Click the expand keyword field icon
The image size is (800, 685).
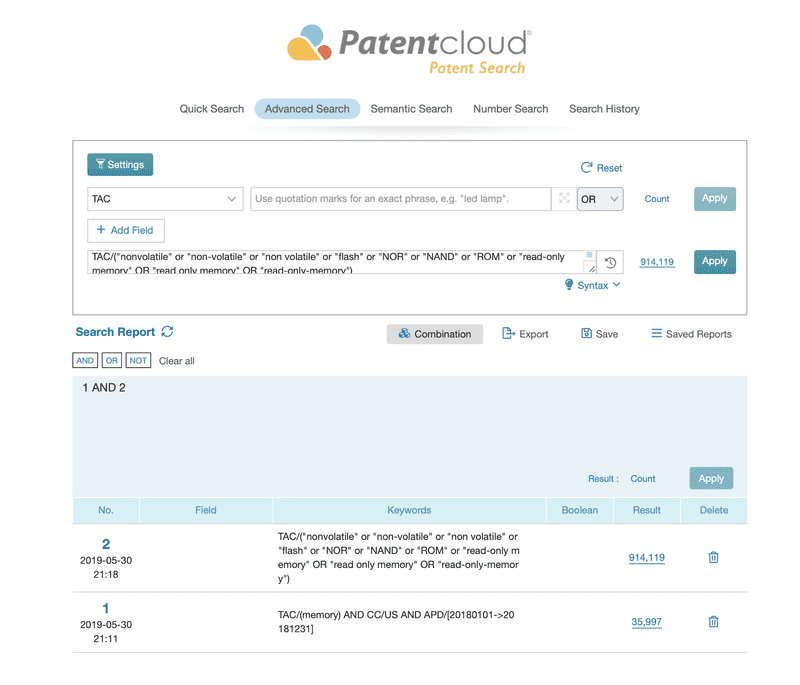[564, 199]
